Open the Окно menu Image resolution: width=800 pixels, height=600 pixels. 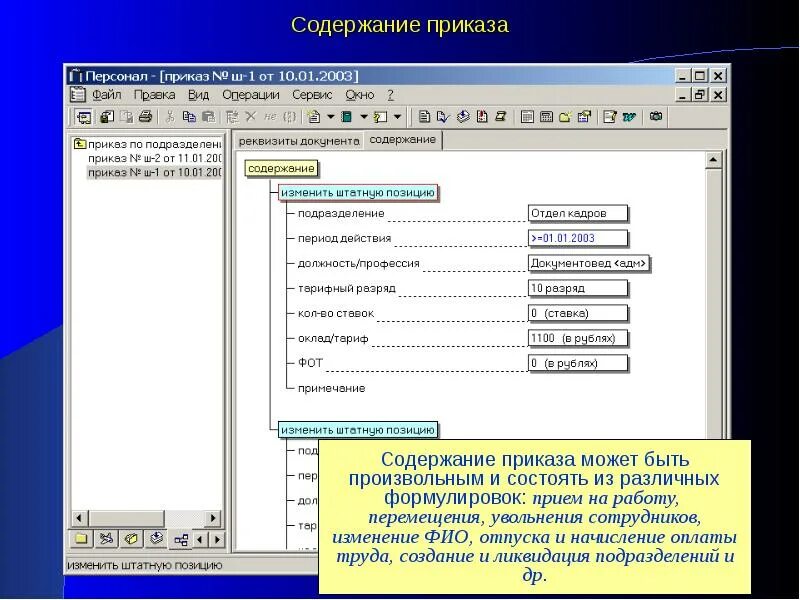[x=359, y=95]
